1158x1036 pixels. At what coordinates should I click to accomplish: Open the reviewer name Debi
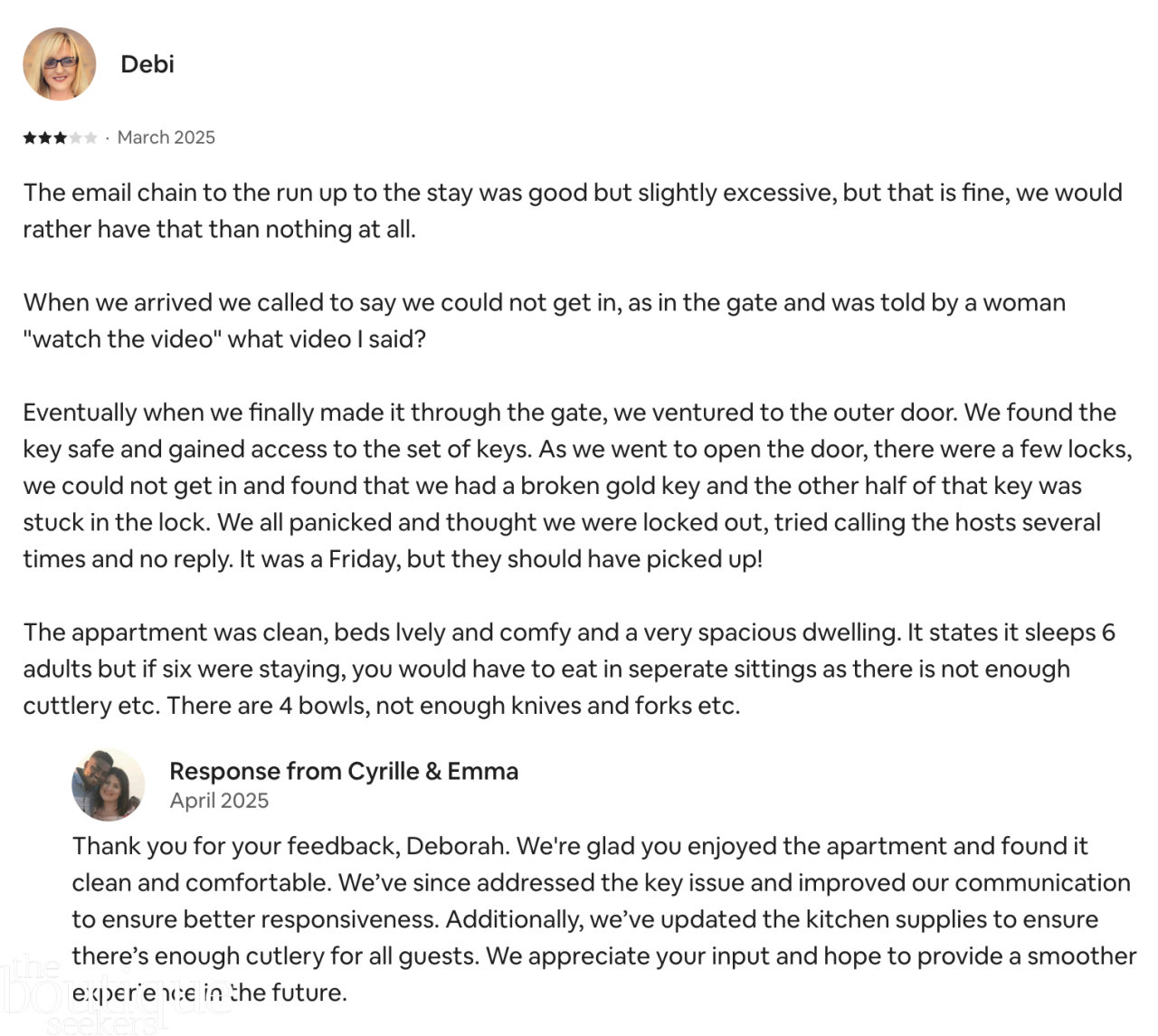pyautogui.click(x=147, y=64)
